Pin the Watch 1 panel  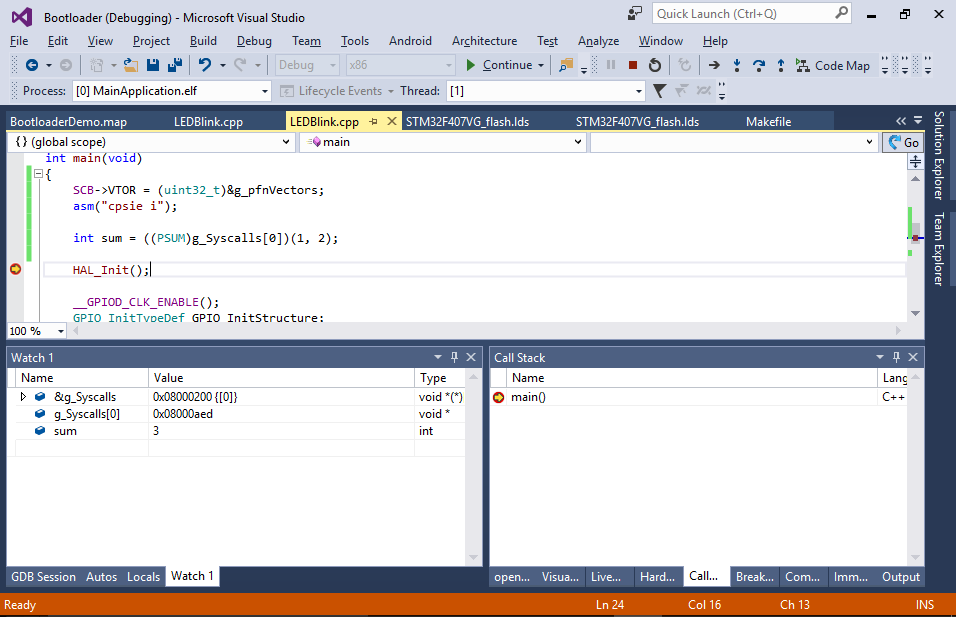pos(454,357)
